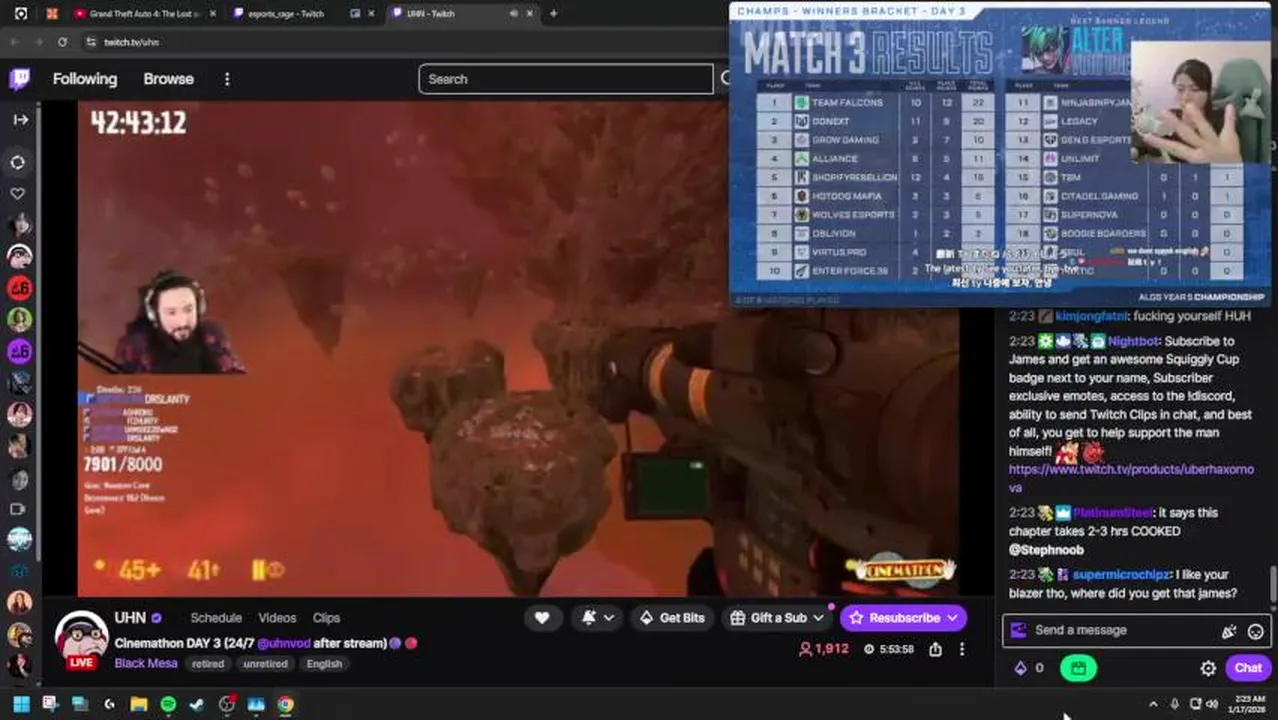Select the 'unretired' stream tag

click(265, 664)
